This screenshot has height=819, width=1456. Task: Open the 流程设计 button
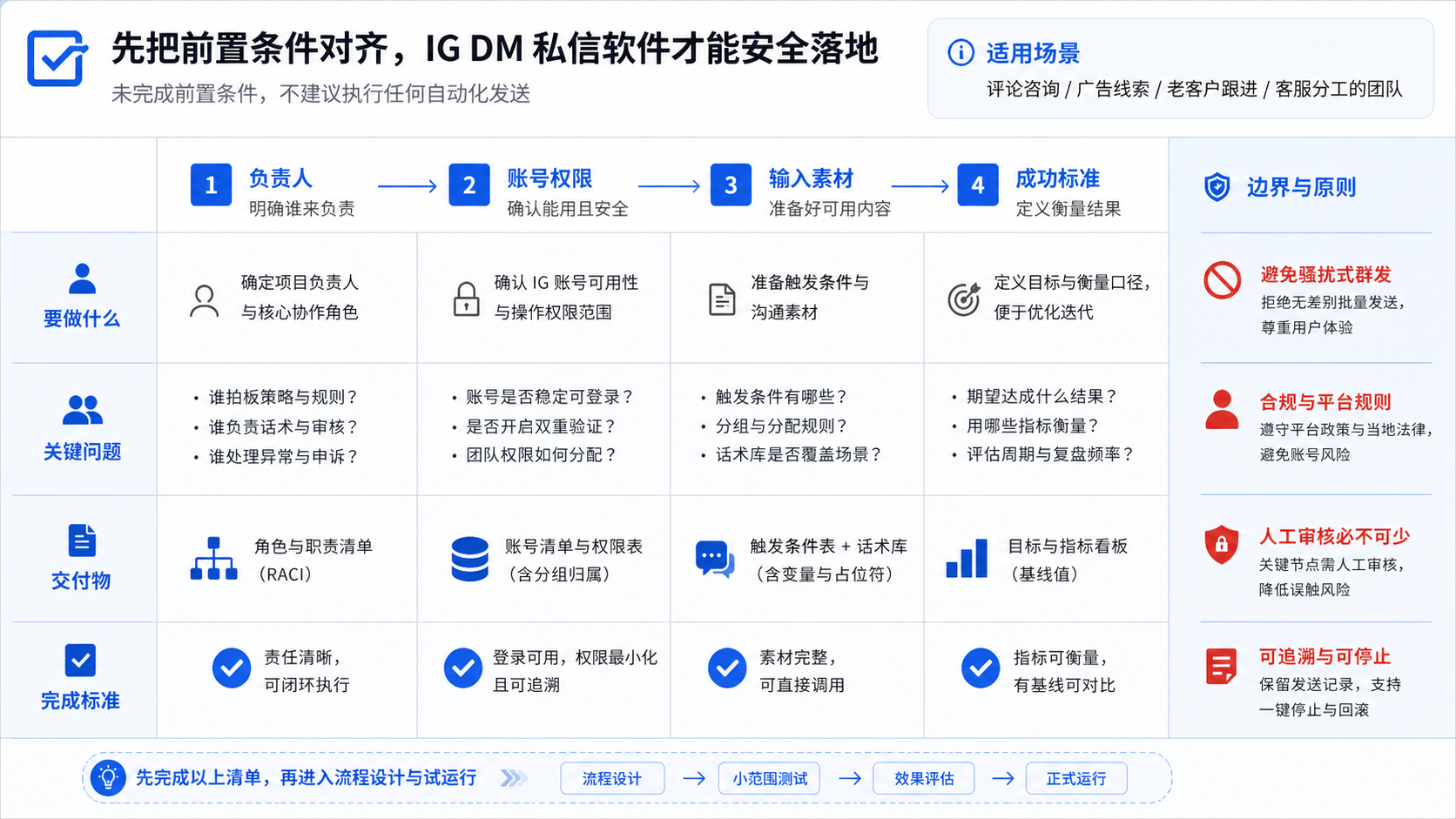tap(612, 778)
